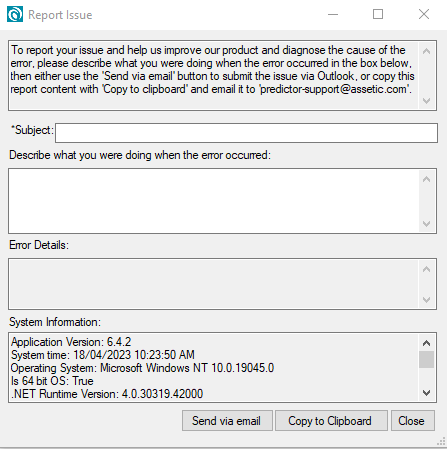Click down arrow of instructions box scrollbar
Image resolution: width=447 pixels, height=449 pixels.
click(426, 101)
